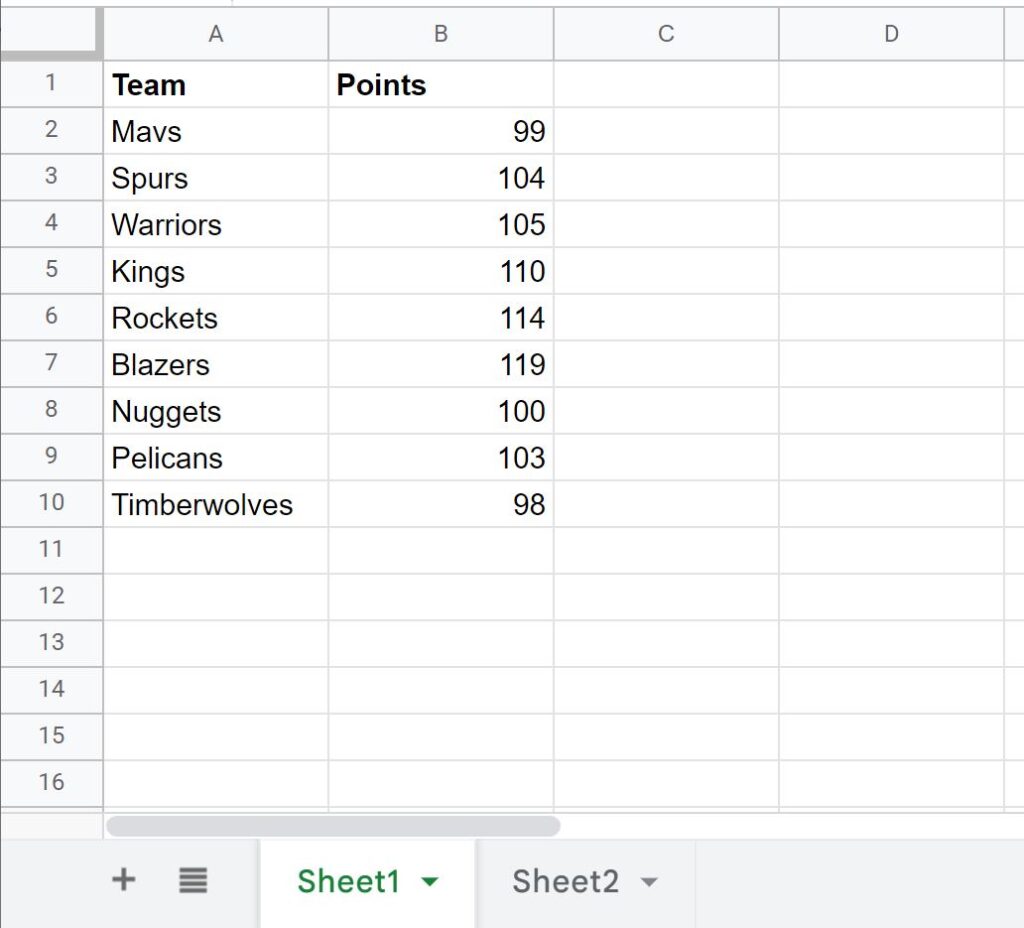
Task: Select row 1 header
Action: pyautogui.click(x=51, y=84)
